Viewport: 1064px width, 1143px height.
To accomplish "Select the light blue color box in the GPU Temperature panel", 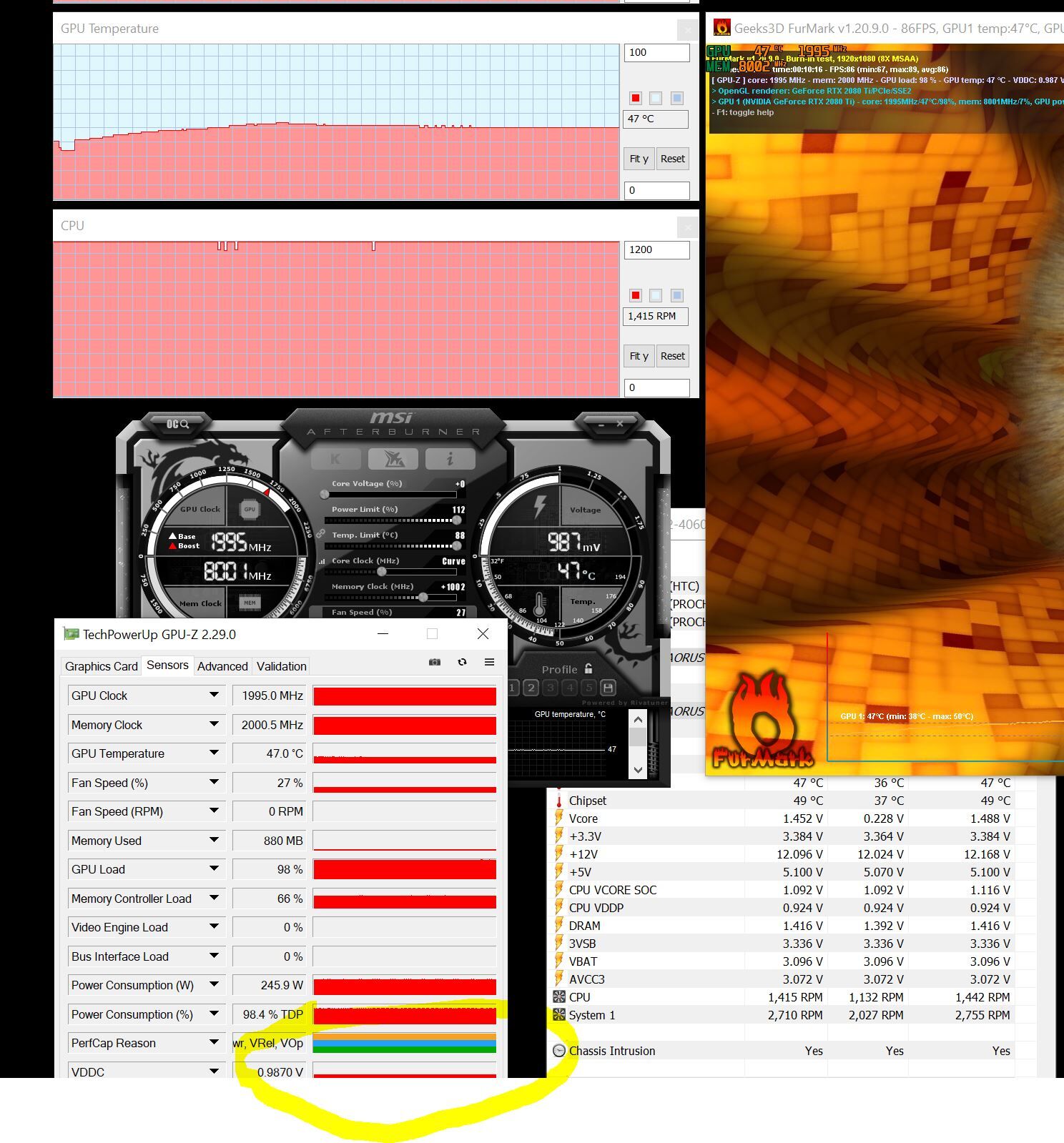I will (656, 98).
